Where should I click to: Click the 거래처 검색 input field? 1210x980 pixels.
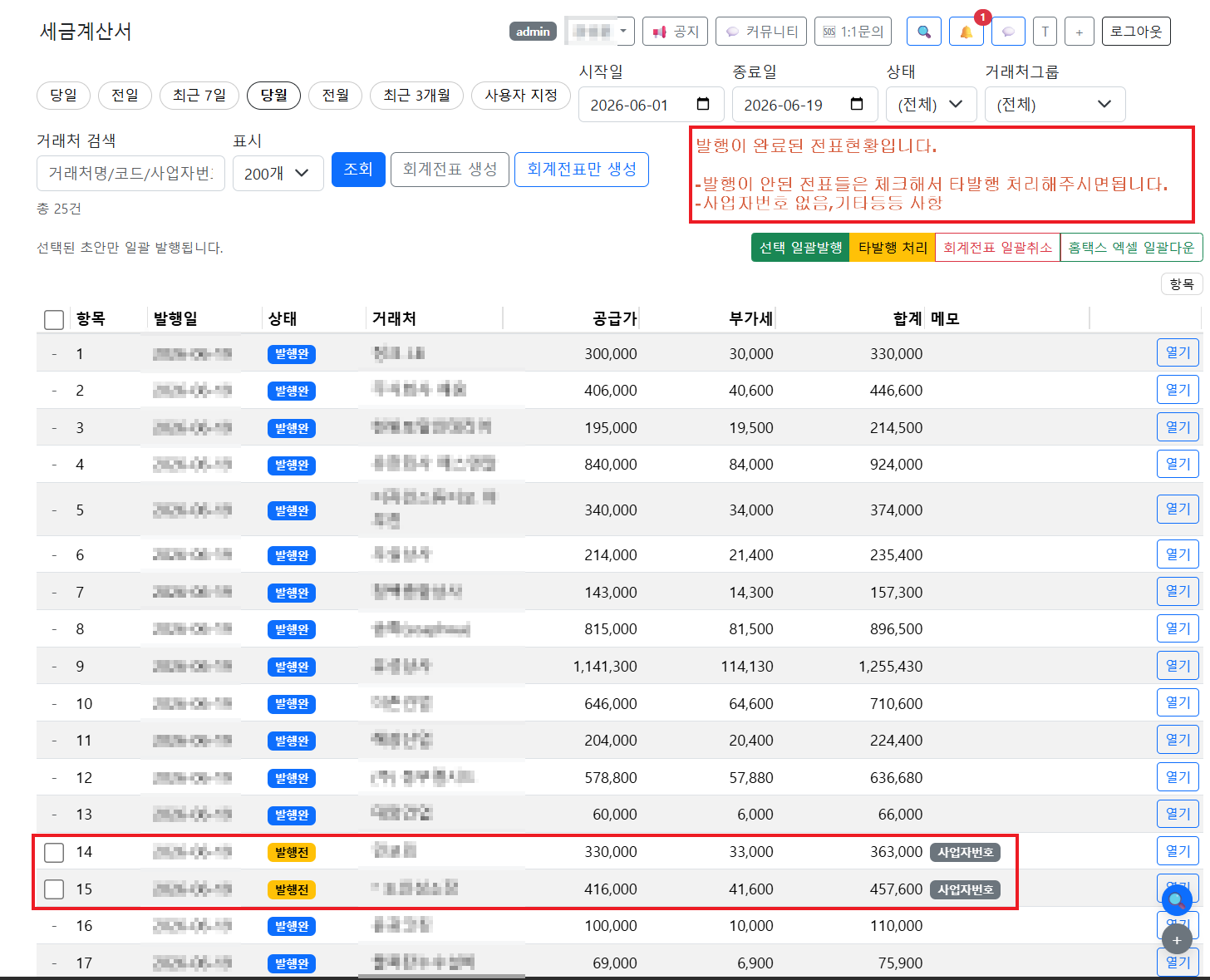[130, 173]
